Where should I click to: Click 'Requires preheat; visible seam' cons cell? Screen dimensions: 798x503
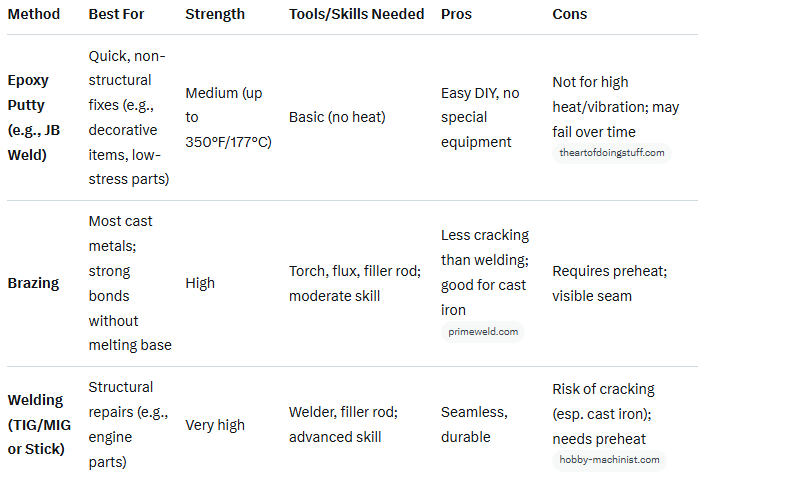609,283
